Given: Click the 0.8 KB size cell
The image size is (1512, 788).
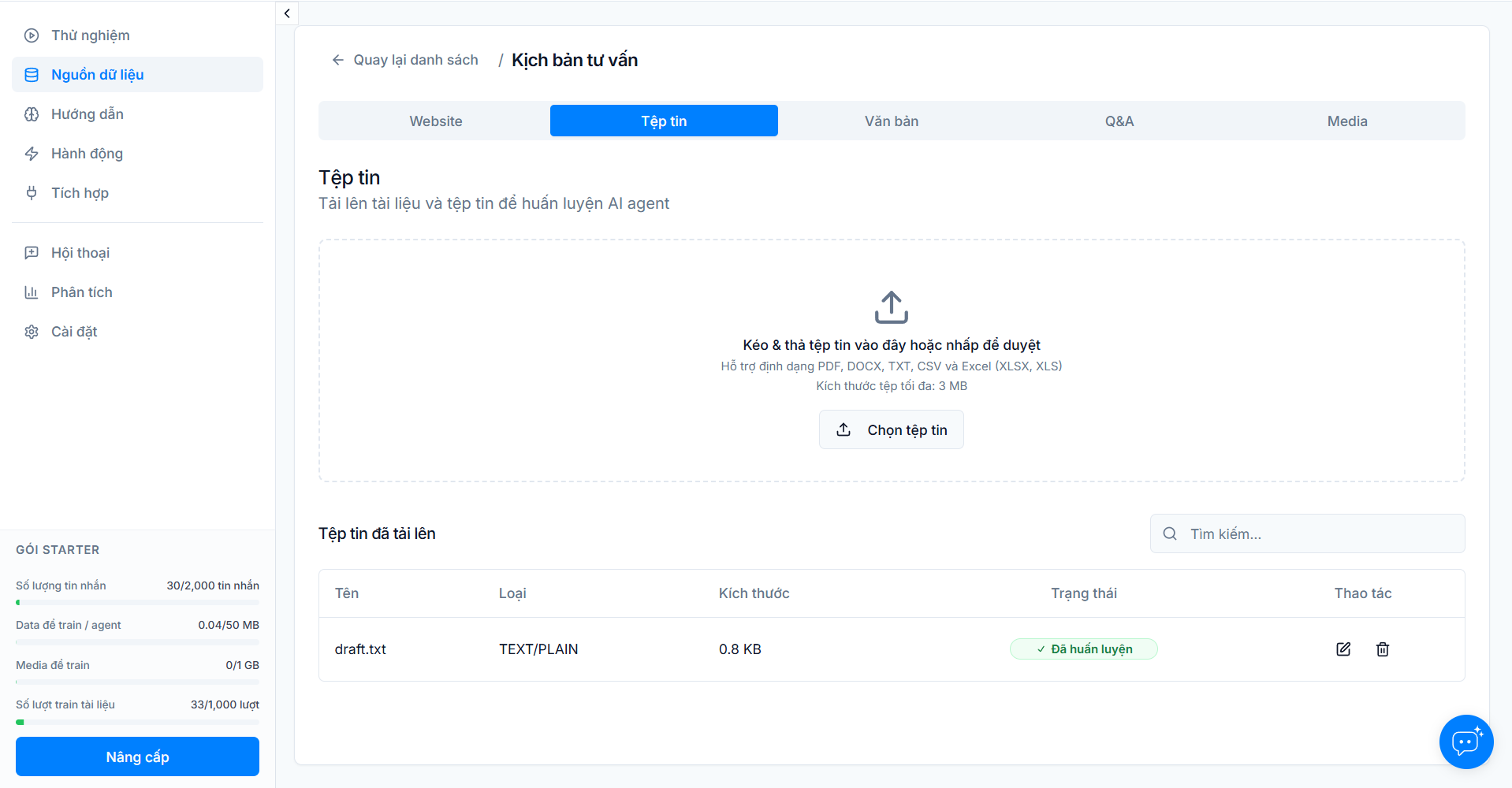Looking at the screenshot, I should coord(740,649).
